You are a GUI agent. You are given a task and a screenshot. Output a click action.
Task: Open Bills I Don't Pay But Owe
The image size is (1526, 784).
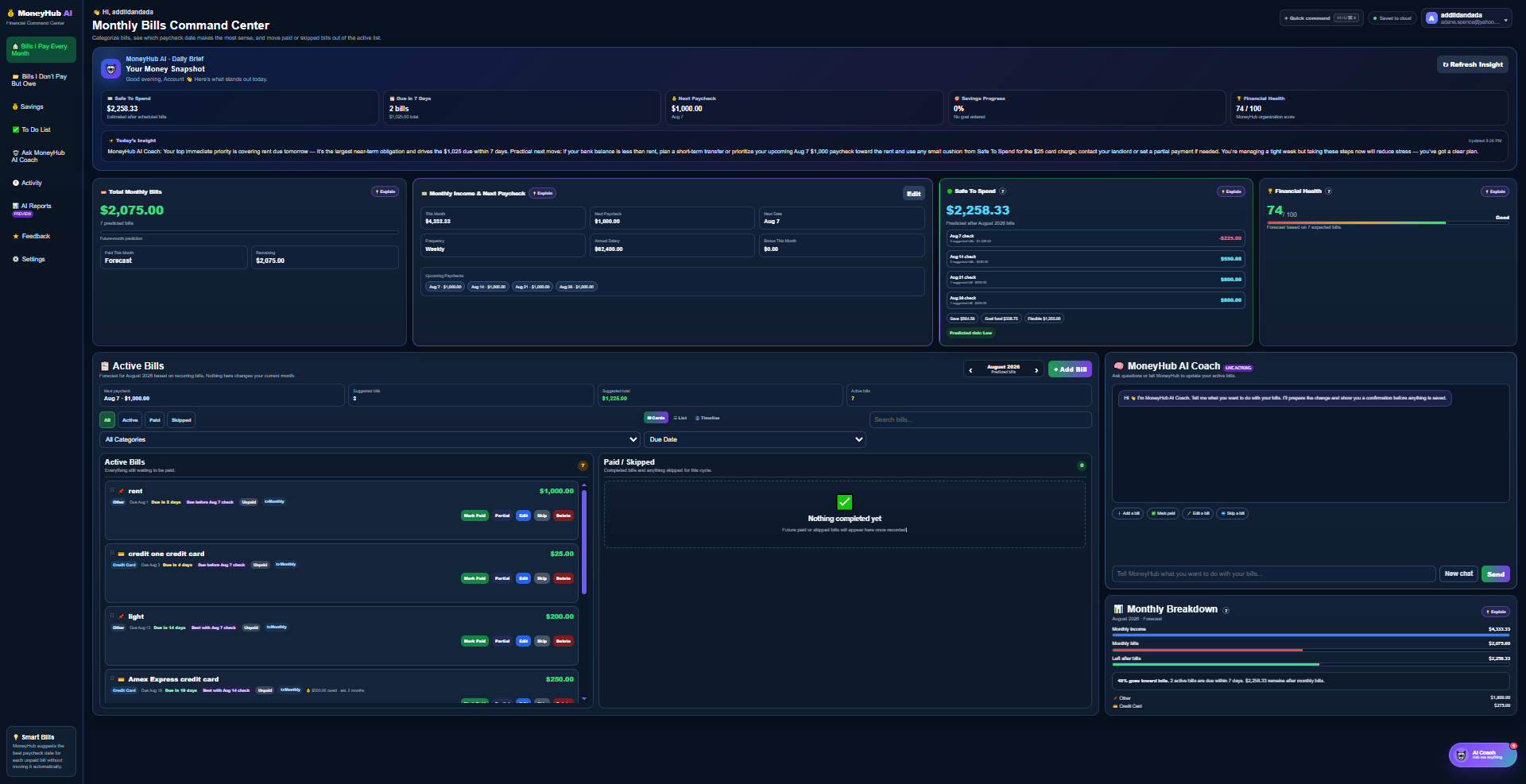41,79
